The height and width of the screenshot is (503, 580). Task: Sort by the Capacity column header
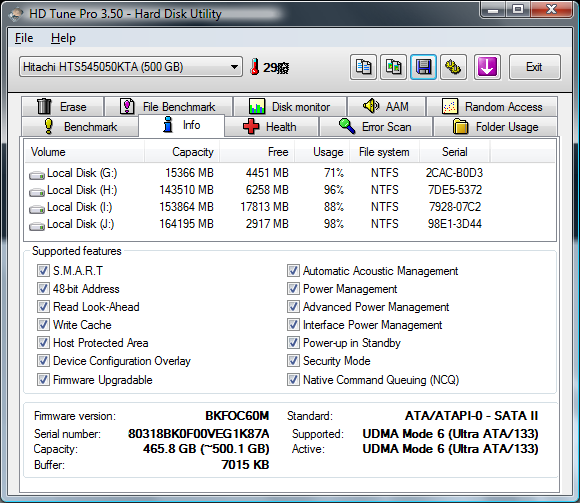click(x=182, y=152)
